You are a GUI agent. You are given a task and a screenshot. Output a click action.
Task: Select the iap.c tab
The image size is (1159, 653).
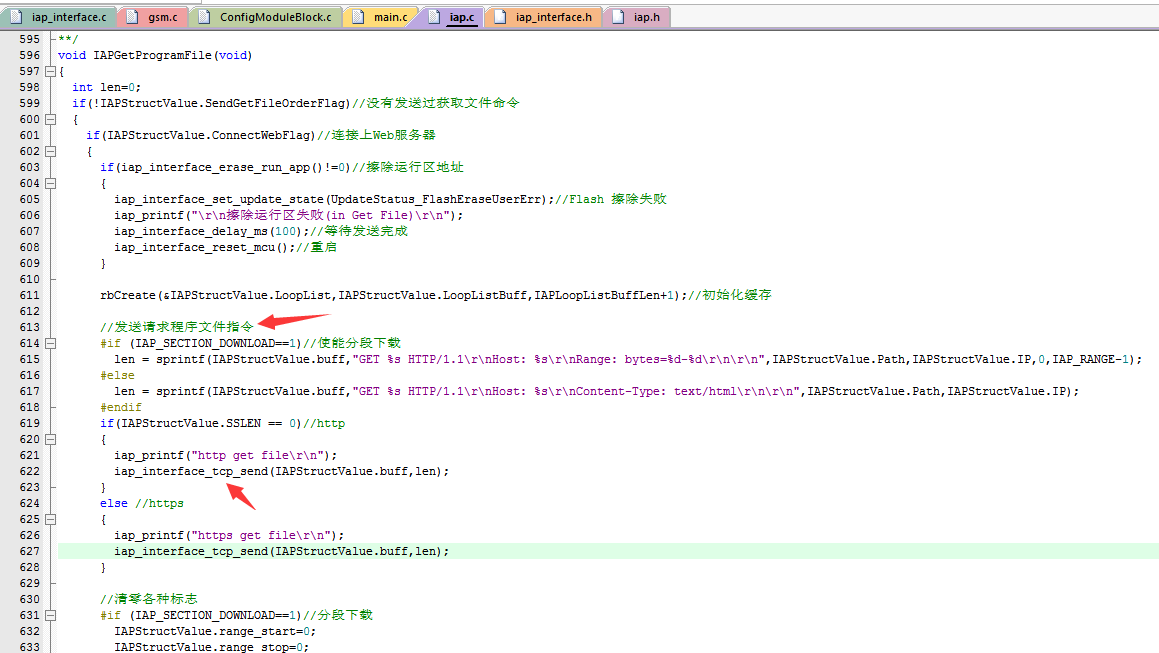(452, 16)
